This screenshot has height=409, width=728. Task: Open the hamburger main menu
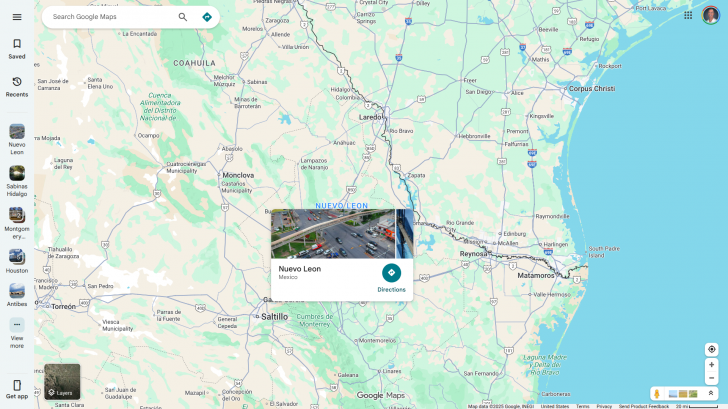pos(17,17)
